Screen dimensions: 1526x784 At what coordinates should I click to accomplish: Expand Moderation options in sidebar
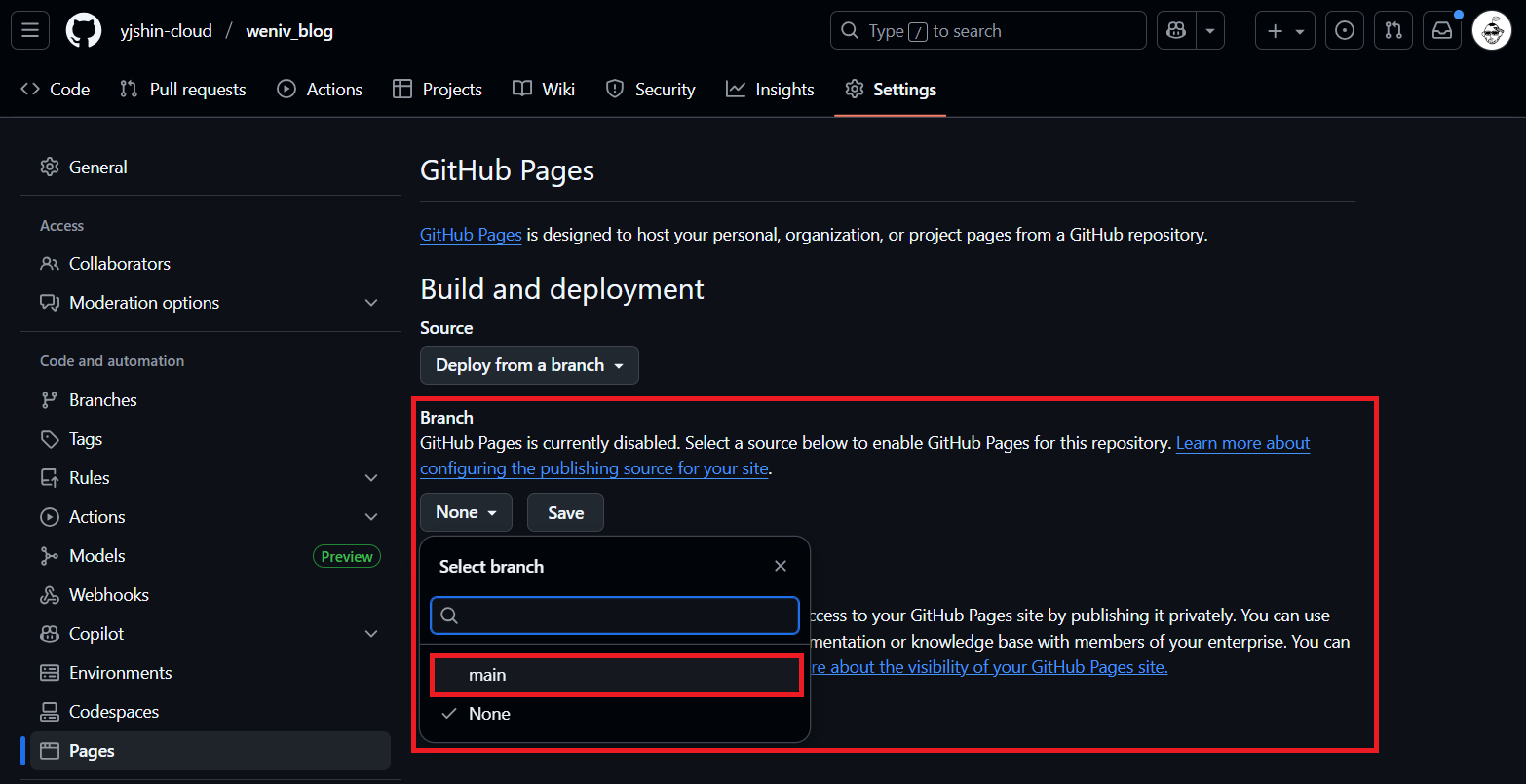pos(210,303)
